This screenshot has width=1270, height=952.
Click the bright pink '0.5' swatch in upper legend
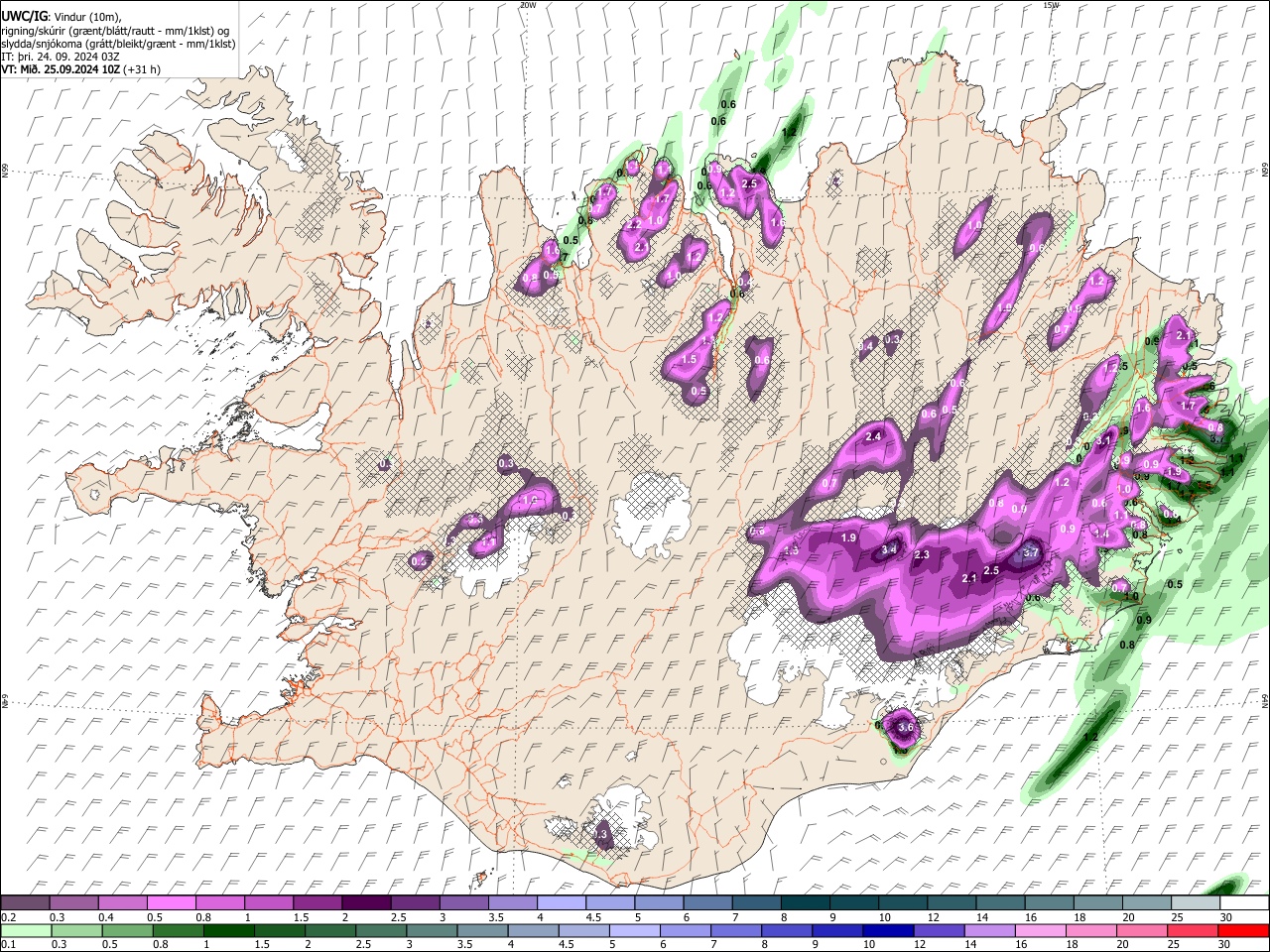[172, 902]
